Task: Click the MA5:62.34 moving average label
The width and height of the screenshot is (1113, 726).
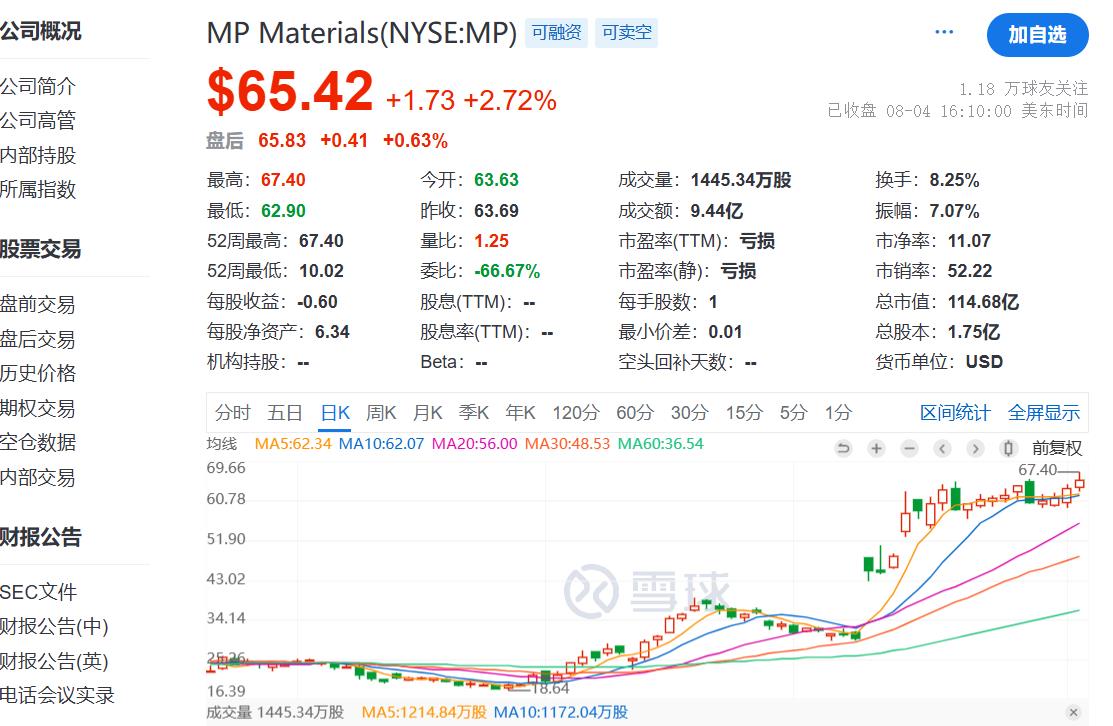Action: 292,444
